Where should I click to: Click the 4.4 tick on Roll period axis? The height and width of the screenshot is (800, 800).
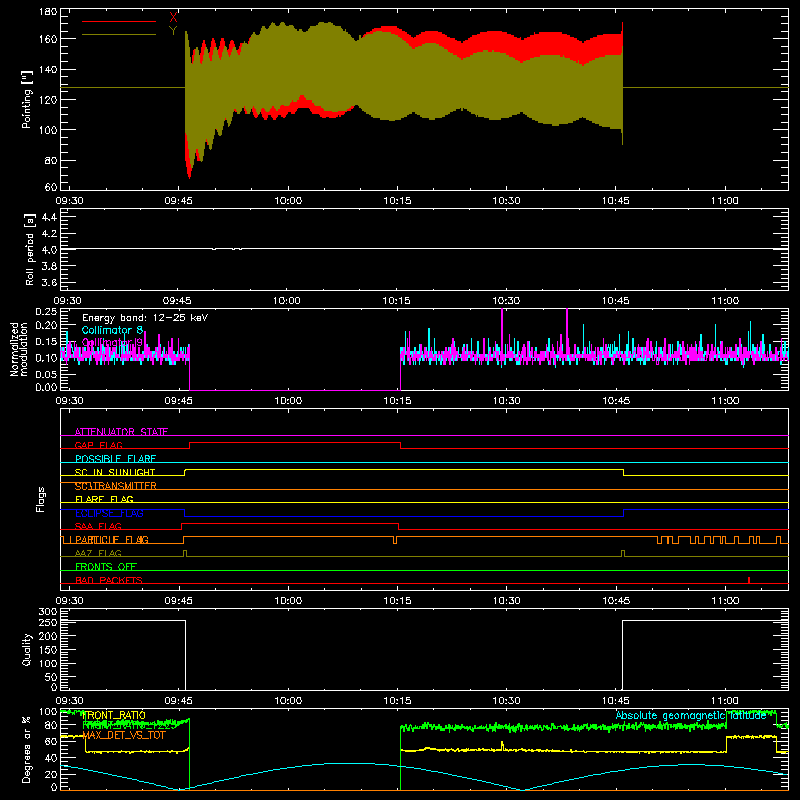tap(49, 217)
